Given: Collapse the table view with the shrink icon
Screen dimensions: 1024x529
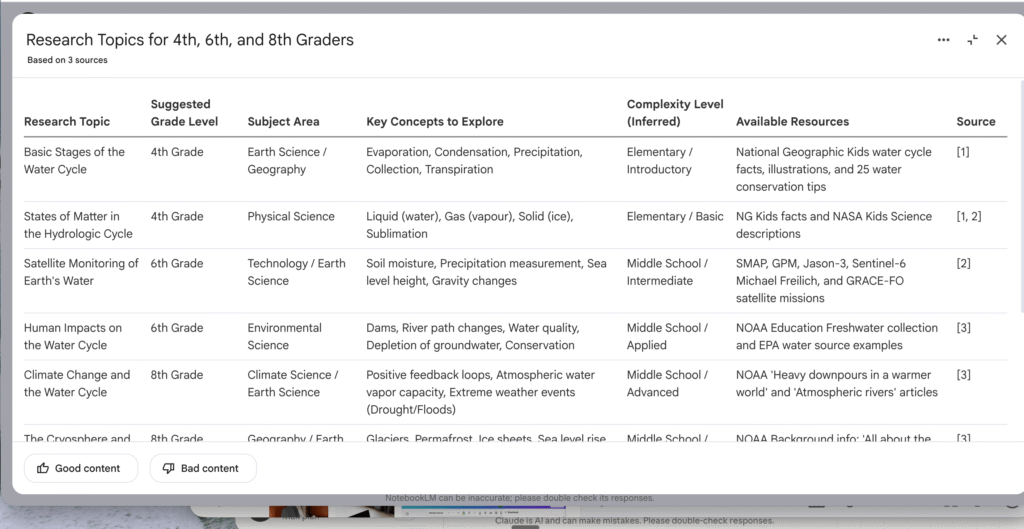Looking at the screenshot, I should pos(972,40).
